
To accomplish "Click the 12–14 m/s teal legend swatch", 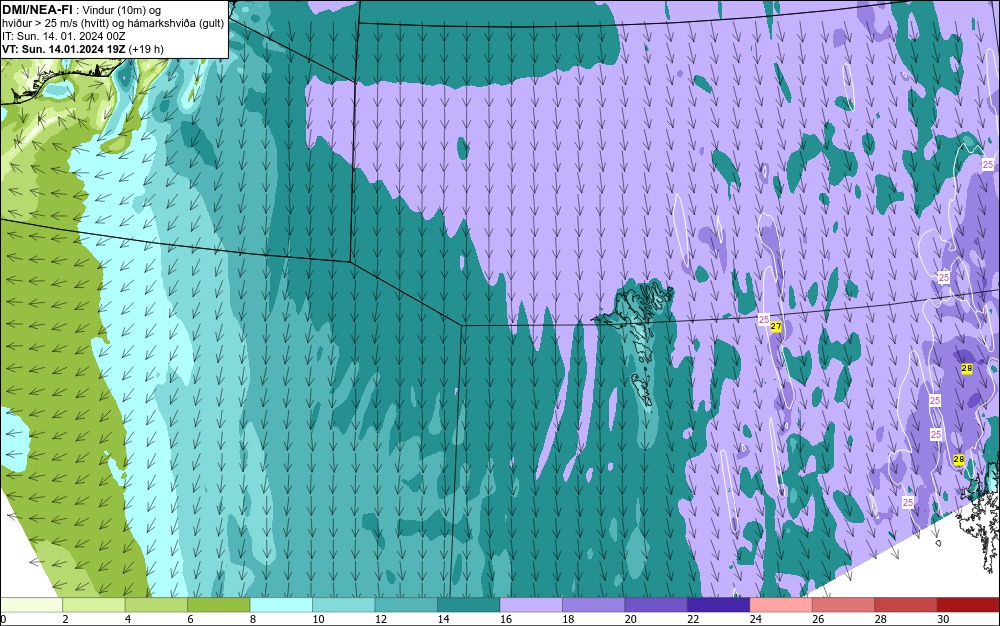I will [x=406, y=605].
